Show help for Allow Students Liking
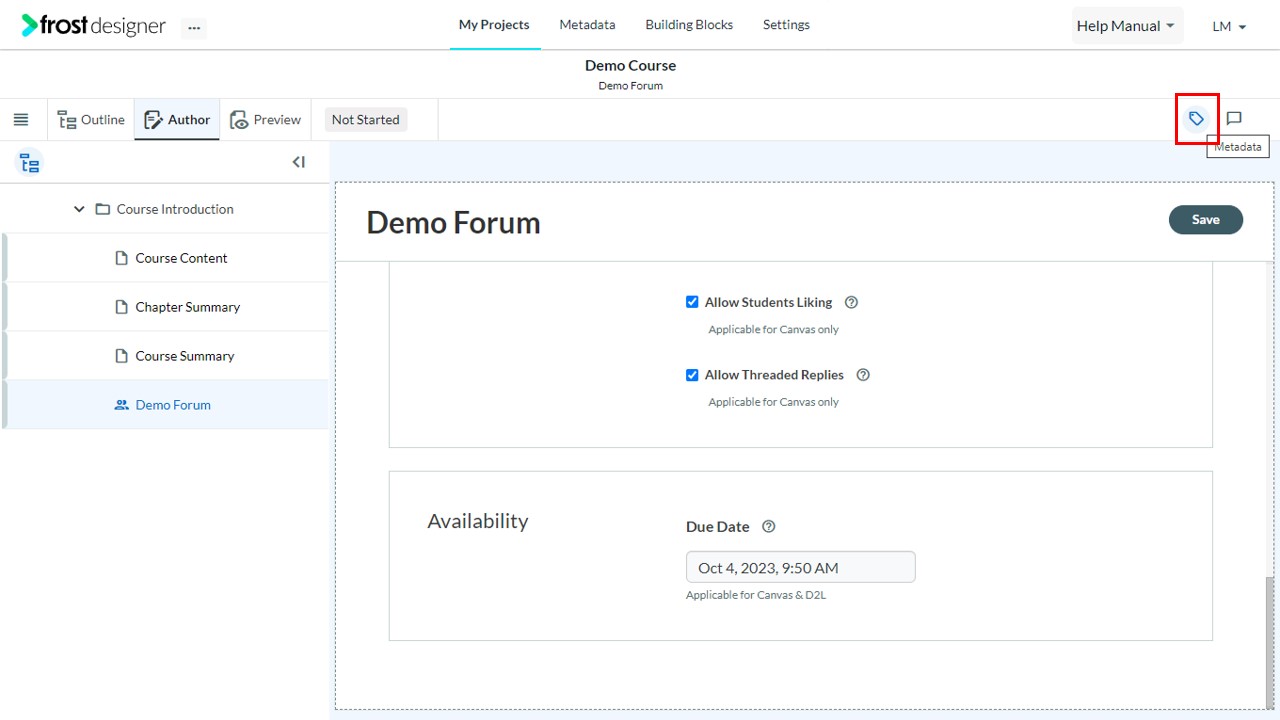Viewport: 1280px width, 720px height. [x=851, y=302]
